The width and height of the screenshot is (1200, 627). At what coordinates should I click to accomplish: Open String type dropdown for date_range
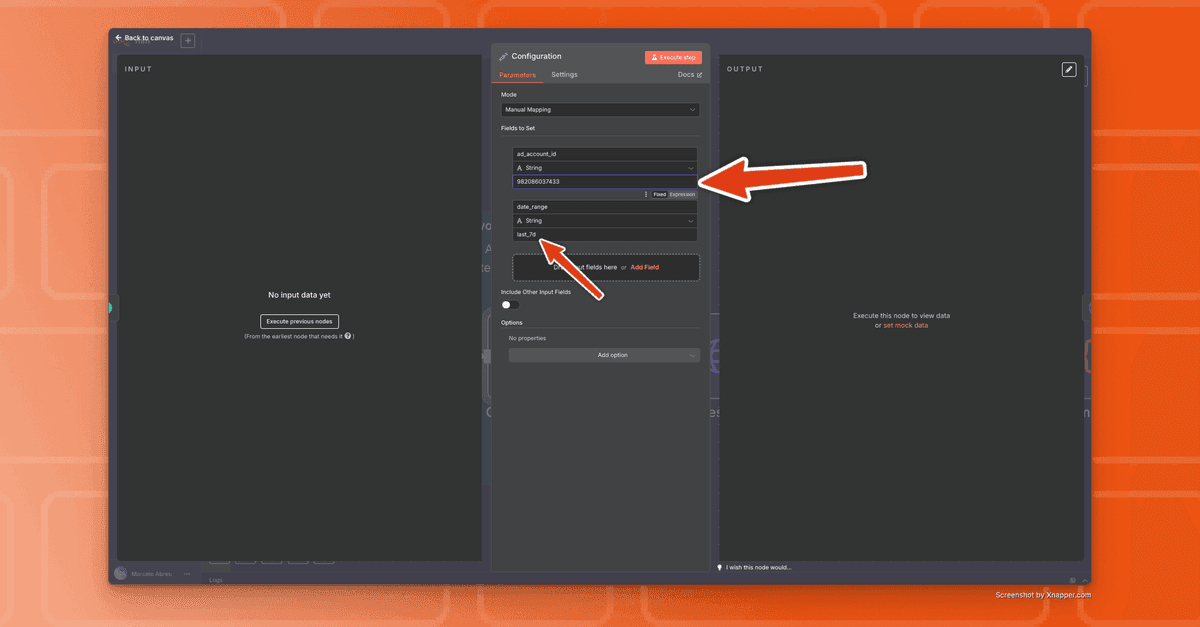point(605,220)
